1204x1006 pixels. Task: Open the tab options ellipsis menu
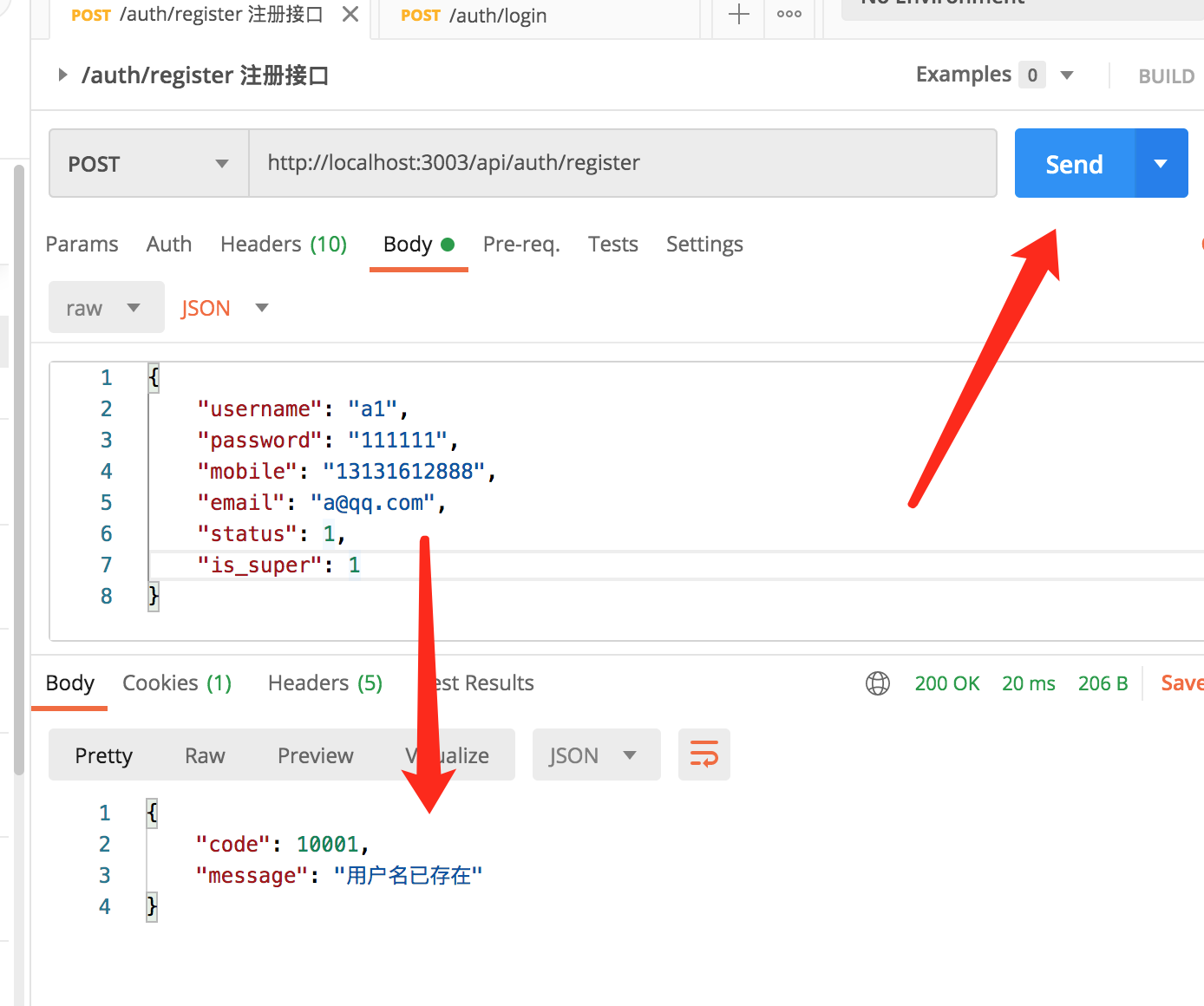[x=789, y=15]
